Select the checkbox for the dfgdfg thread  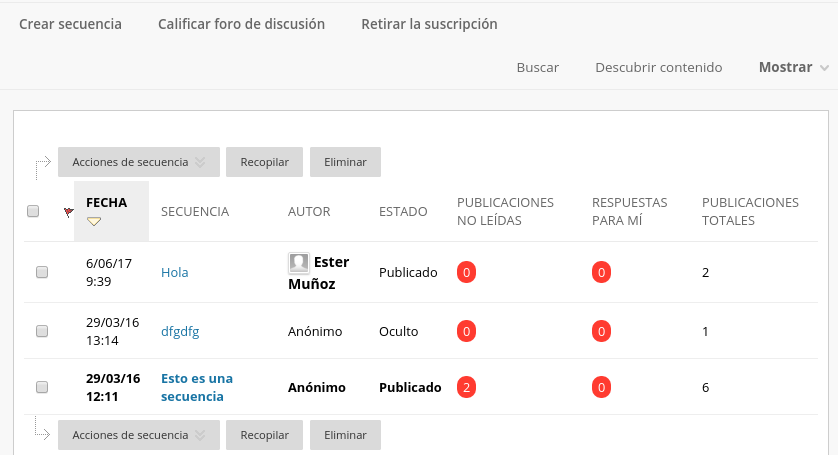(42, 331)
